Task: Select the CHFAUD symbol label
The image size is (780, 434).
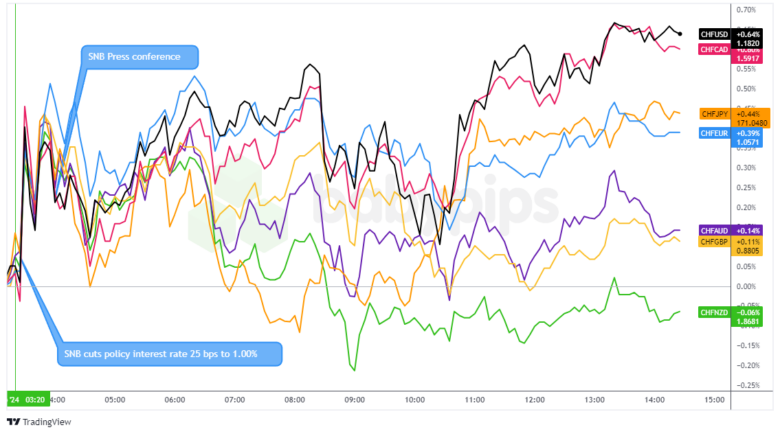Action: (x=715, y=231)
